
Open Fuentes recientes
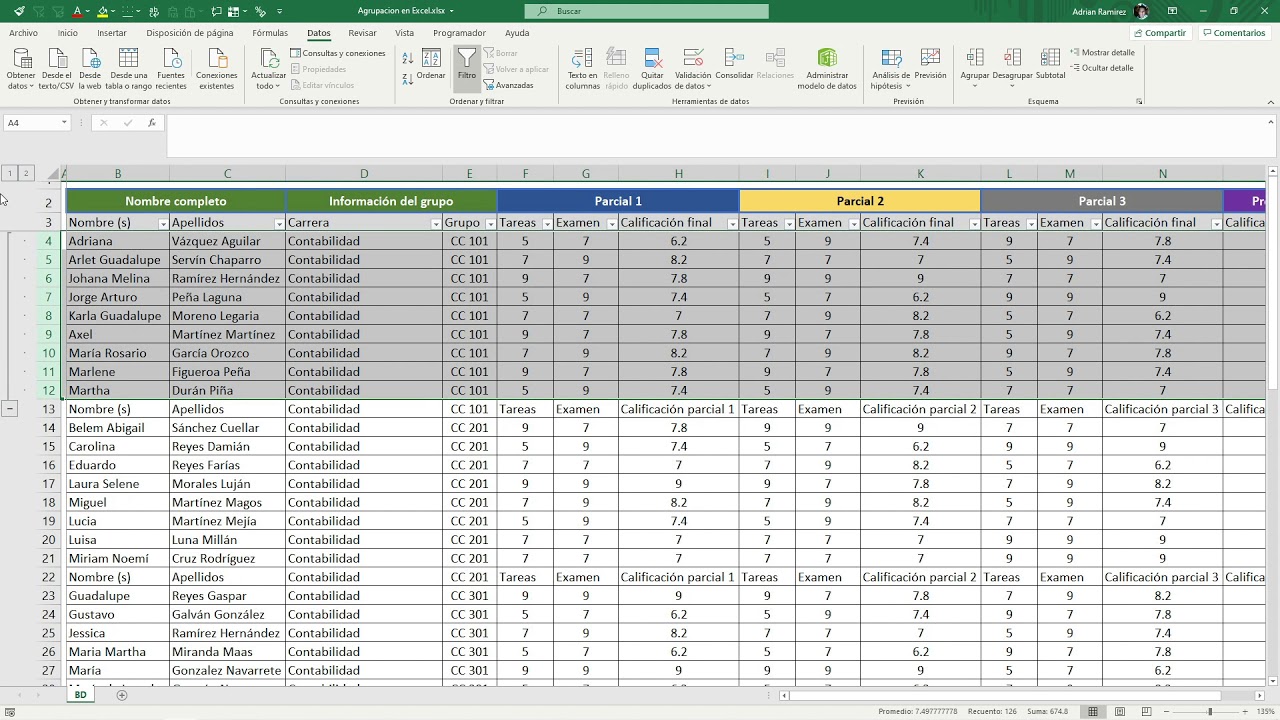[171, 68]
